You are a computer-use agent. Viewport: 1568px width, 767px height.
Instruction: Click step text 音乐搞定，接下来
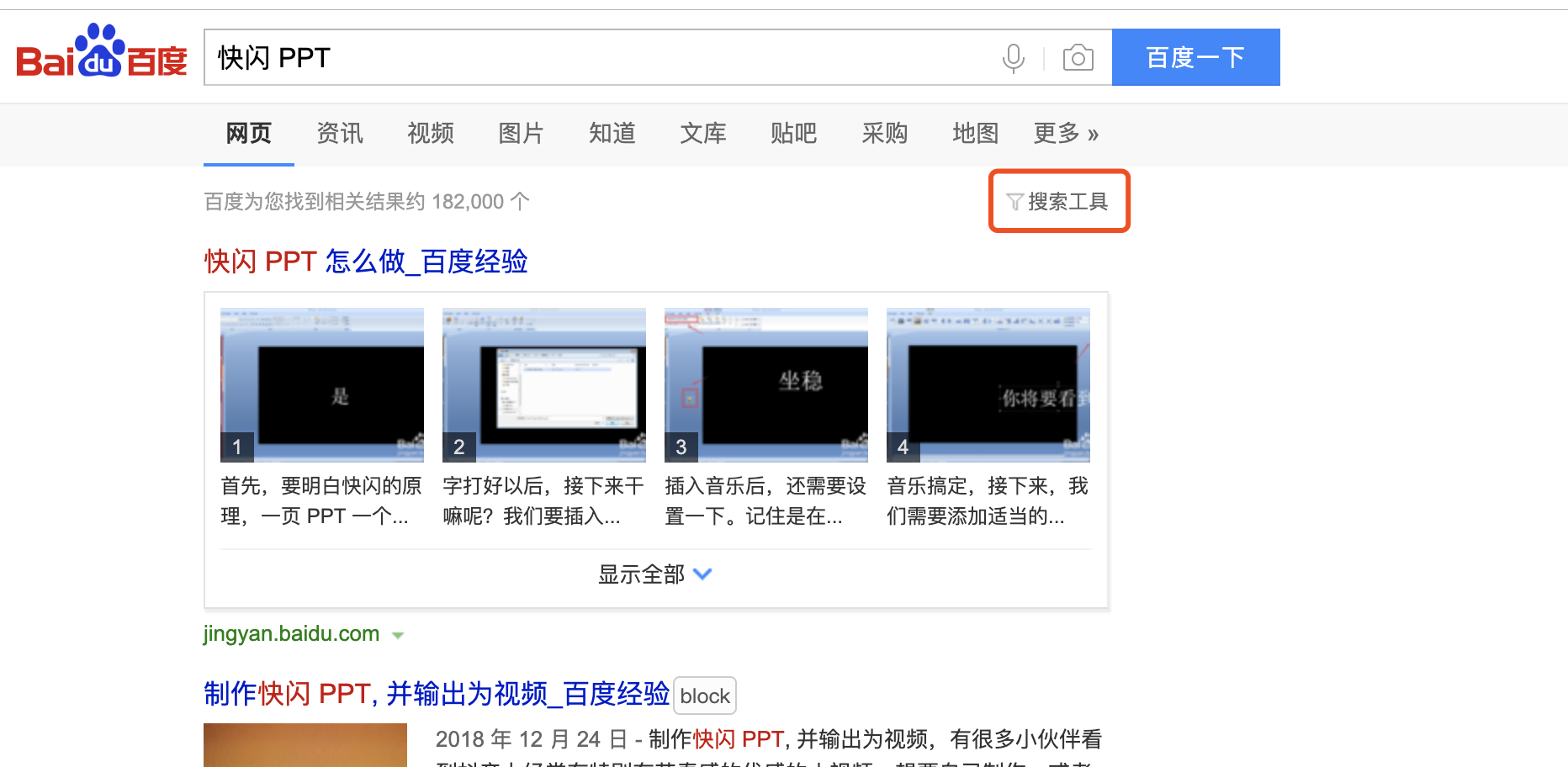(988, 501)
